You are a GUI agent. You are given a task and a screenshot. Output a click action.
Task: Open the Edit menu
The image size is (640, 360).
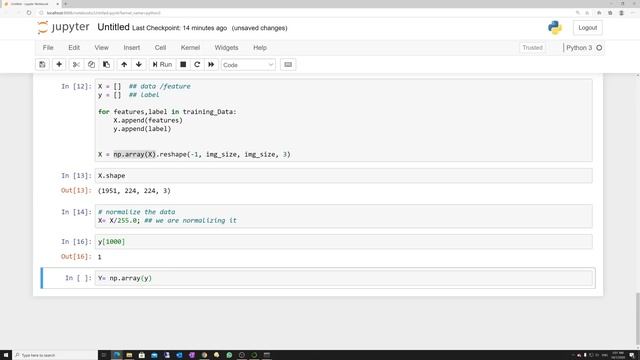74,48
